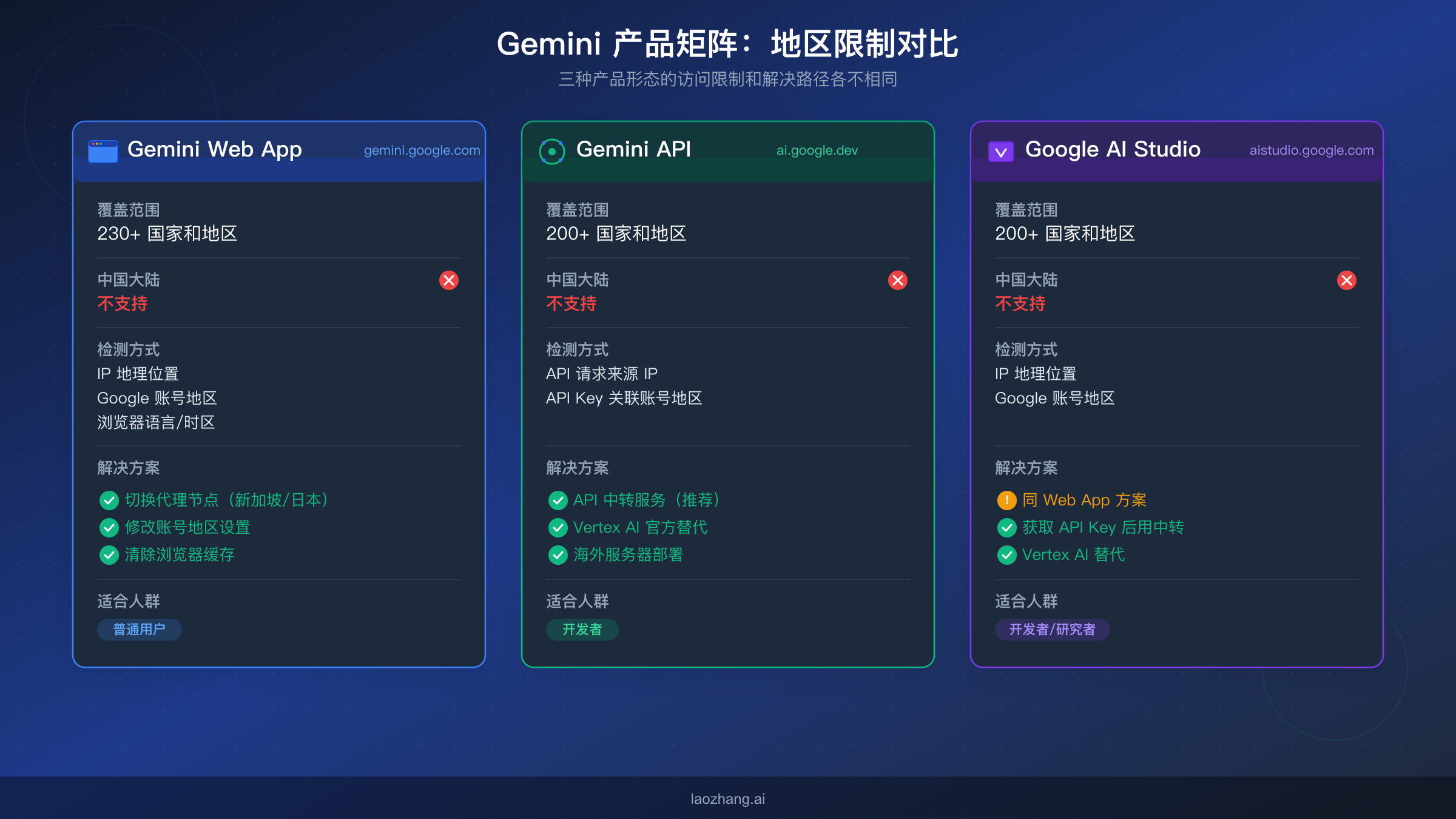The width and height of the screenshot is (1456, 819).
Task: Open the gemini.google.com link
Action: pyautogui.click(x=422, y=150)
